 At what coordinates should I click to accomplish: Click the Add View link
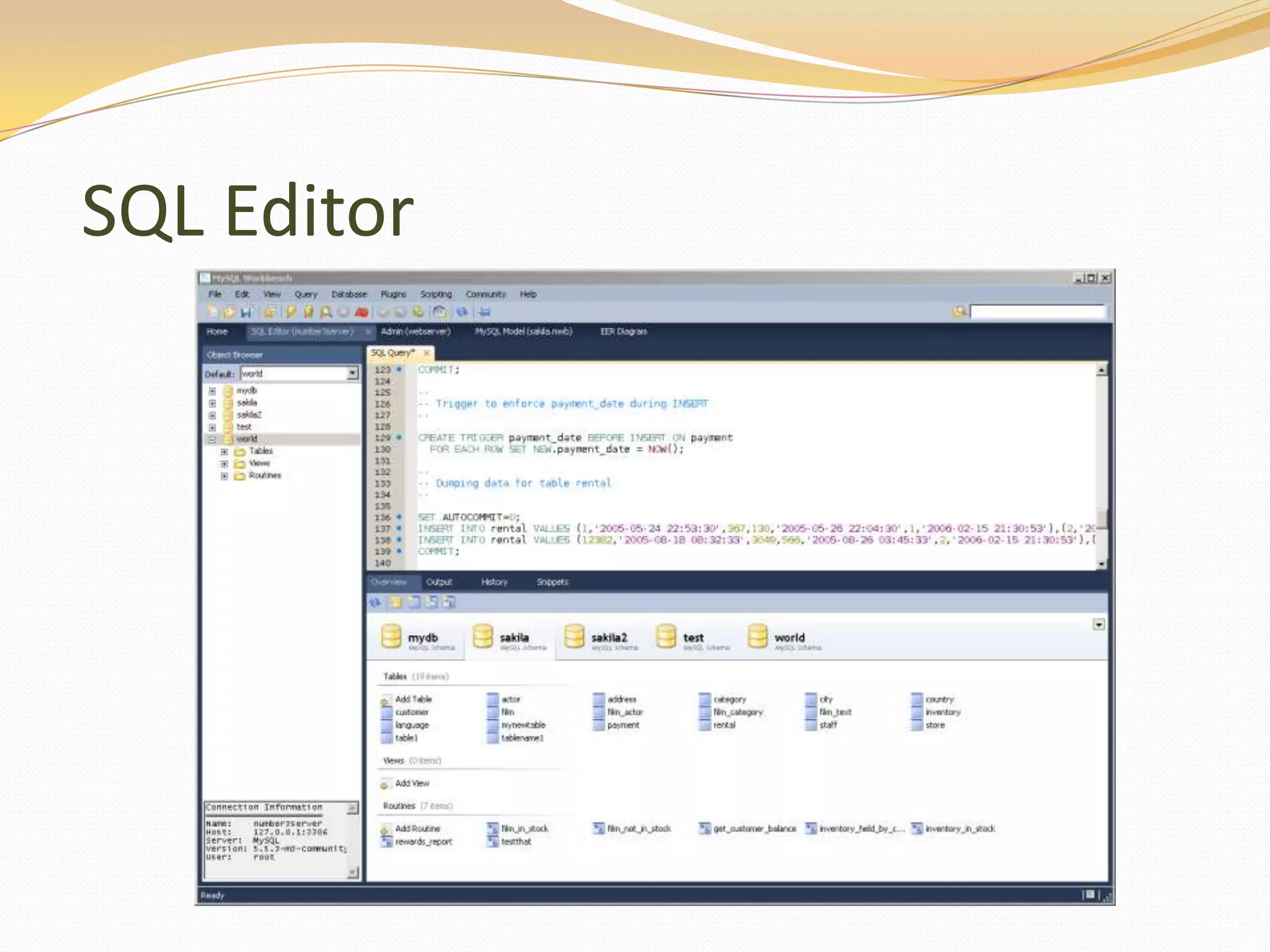412,783
